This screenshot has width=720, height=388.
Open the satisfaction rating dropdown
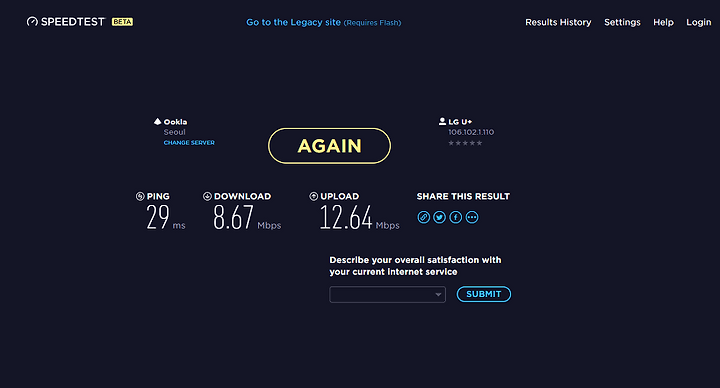388,294
